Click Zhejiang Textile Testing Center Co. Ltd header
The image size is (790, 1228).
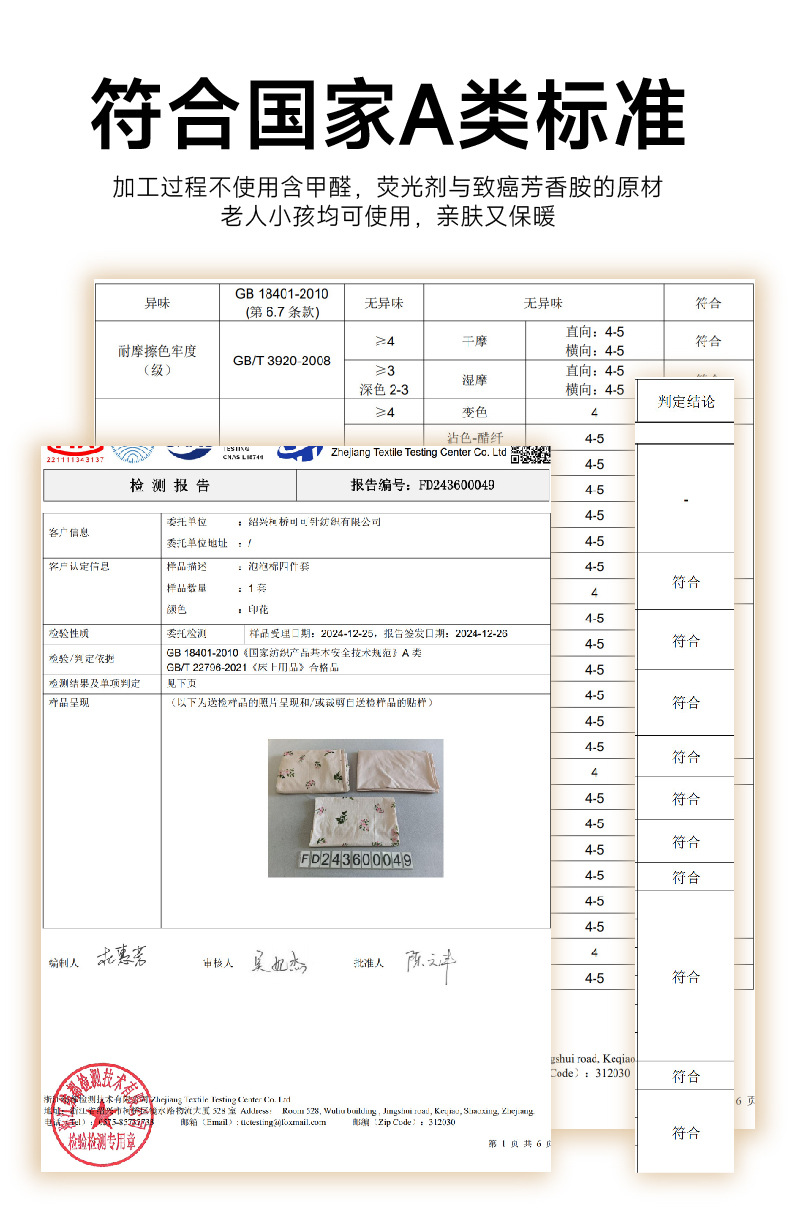(x=418, y=452)
